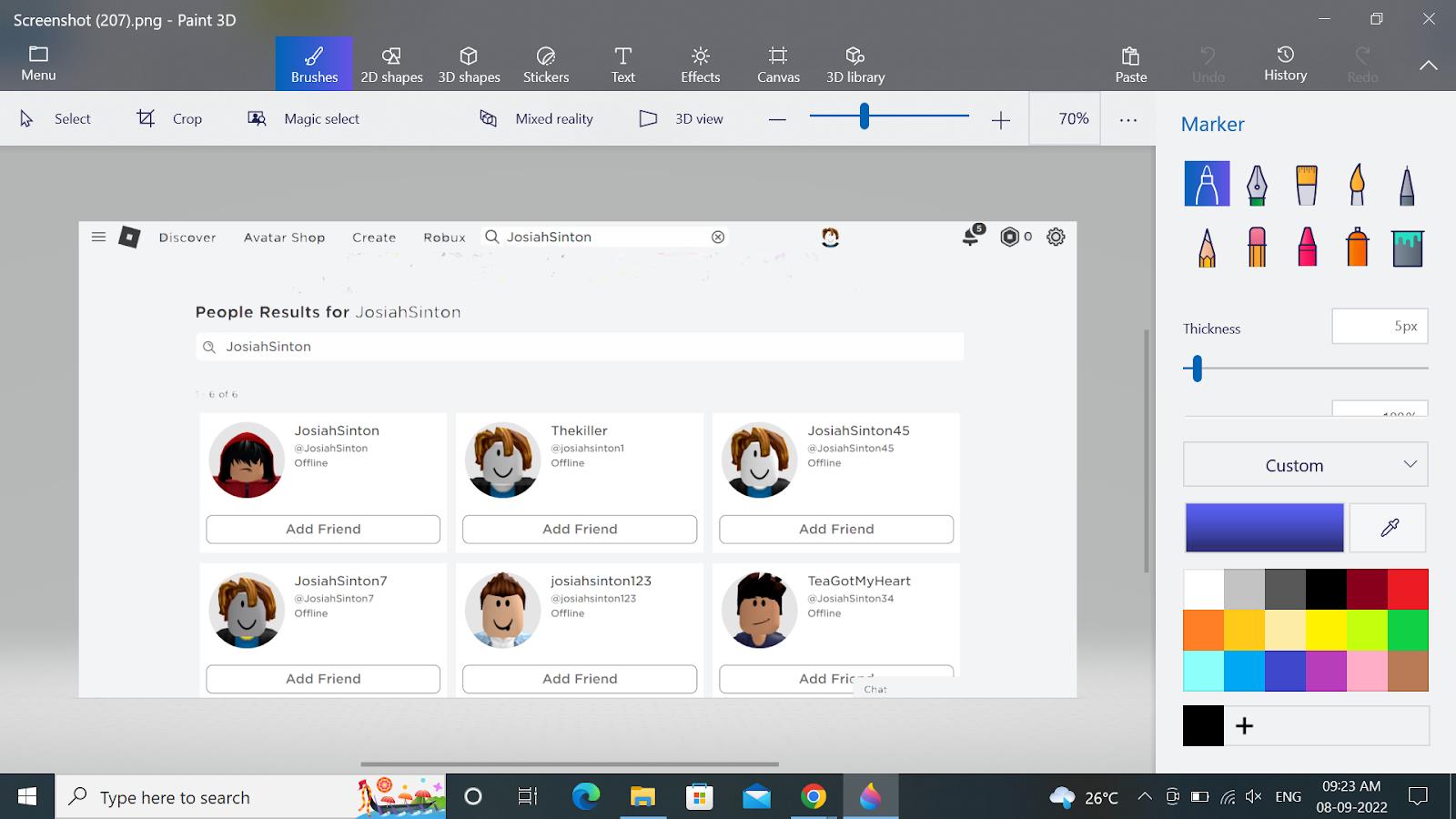This screenshot has width=1456, height=819.
Task: Choose the pink color swatch
Action: tap(1367, 671)
